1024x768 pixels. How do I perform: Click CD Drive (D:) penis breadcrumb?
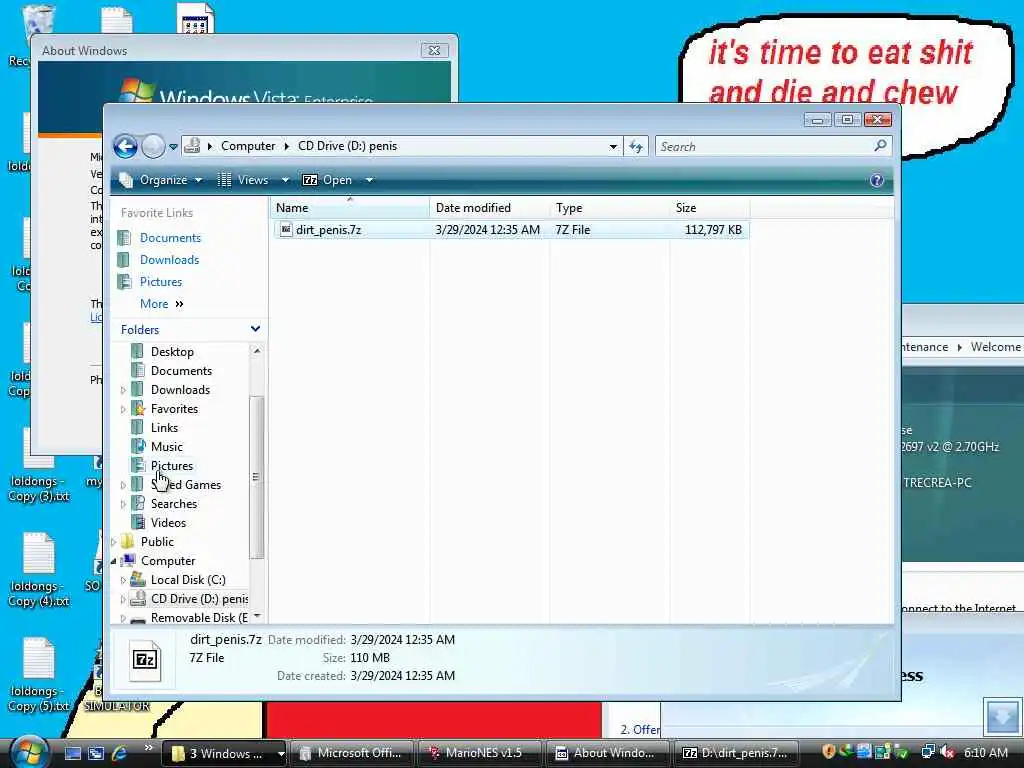click(x=347, y=146)
